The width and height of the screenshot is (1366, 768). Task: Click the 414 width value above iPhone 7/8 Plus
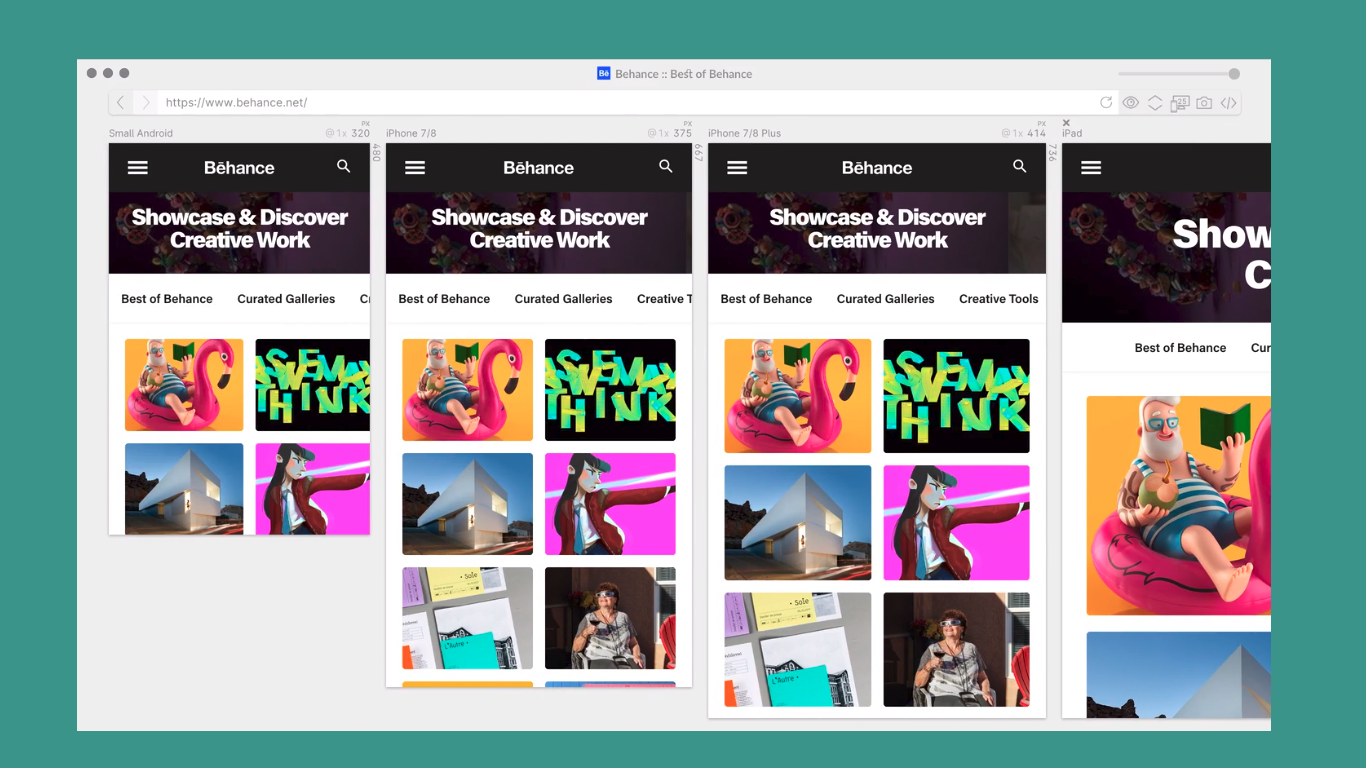pyautogui.click(x=1036, y=133)
